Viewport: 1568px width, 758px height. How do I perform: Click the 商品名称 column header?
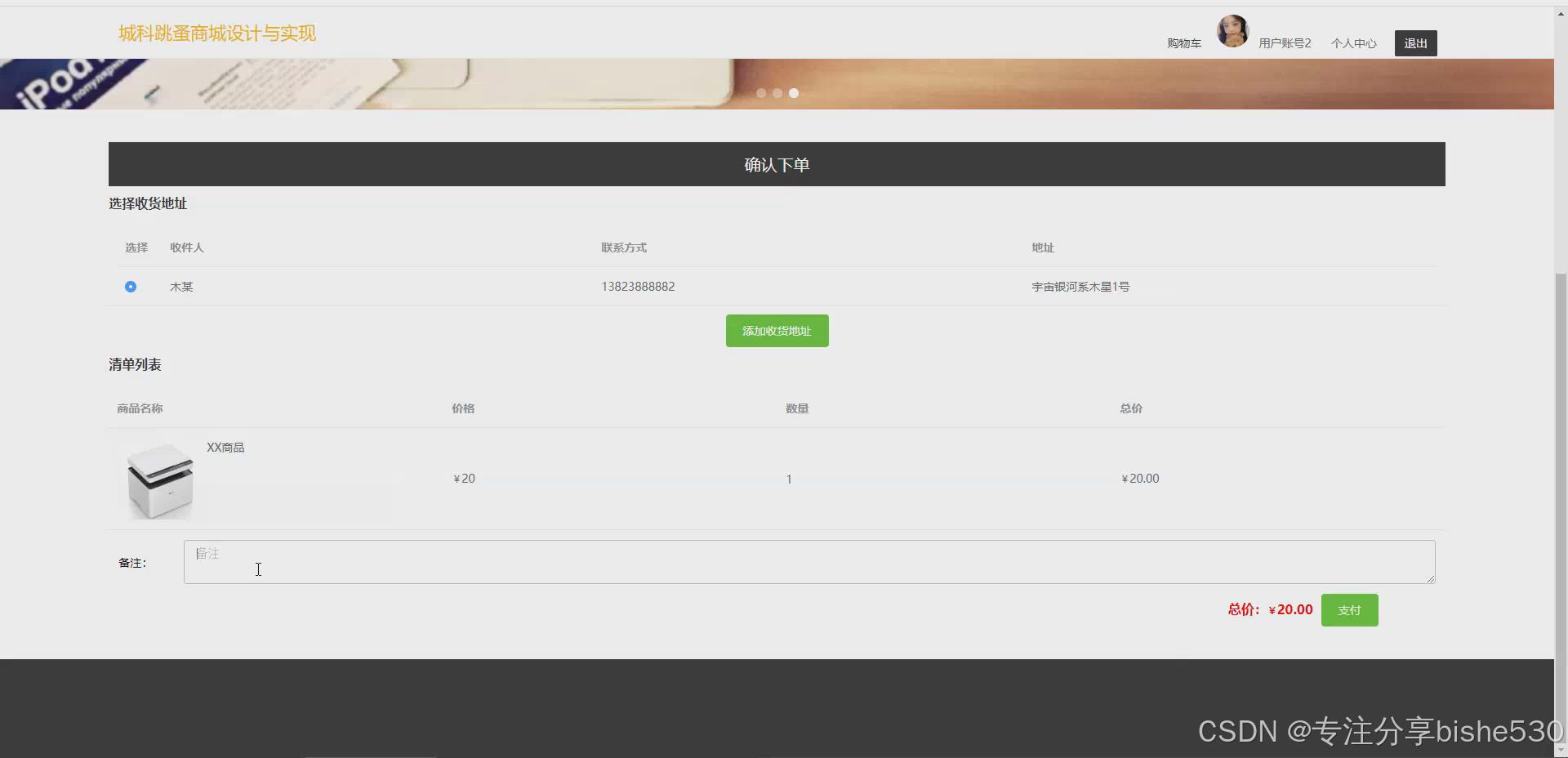[140, 408]
